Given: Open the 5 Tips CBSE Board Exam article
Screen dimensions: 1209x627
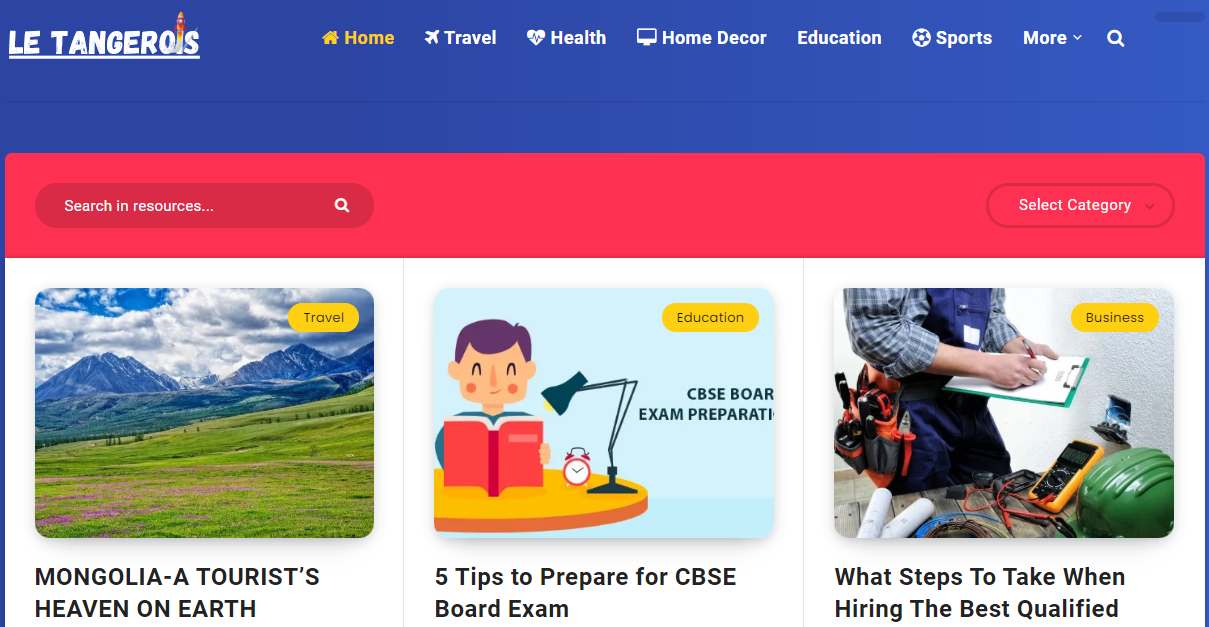Looking at the screenshot, I should click(586, 593).
